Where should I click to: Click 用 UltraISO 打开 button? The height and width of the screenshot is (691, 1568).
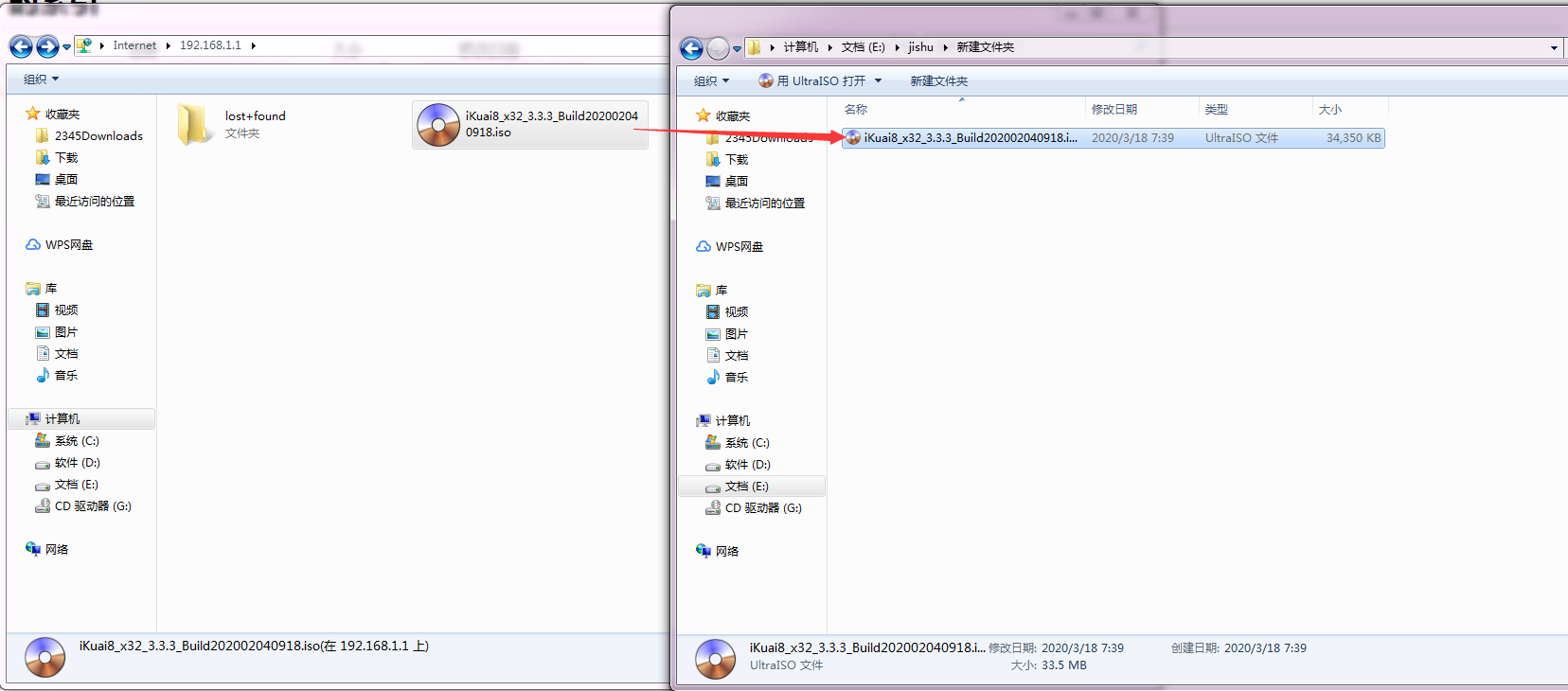click(812, 81)
